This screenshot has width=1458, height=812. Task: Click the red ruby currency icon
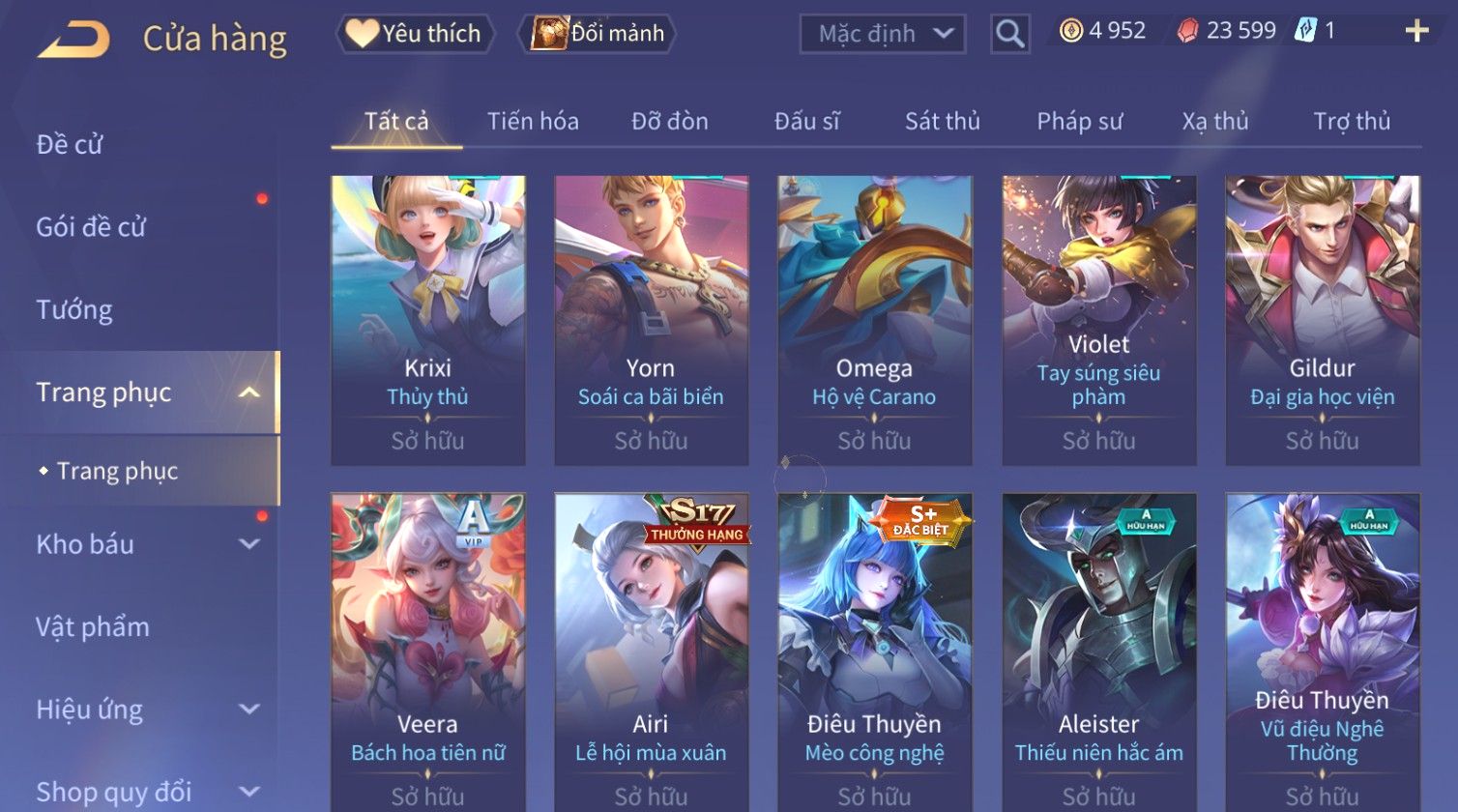(1187, 31)
